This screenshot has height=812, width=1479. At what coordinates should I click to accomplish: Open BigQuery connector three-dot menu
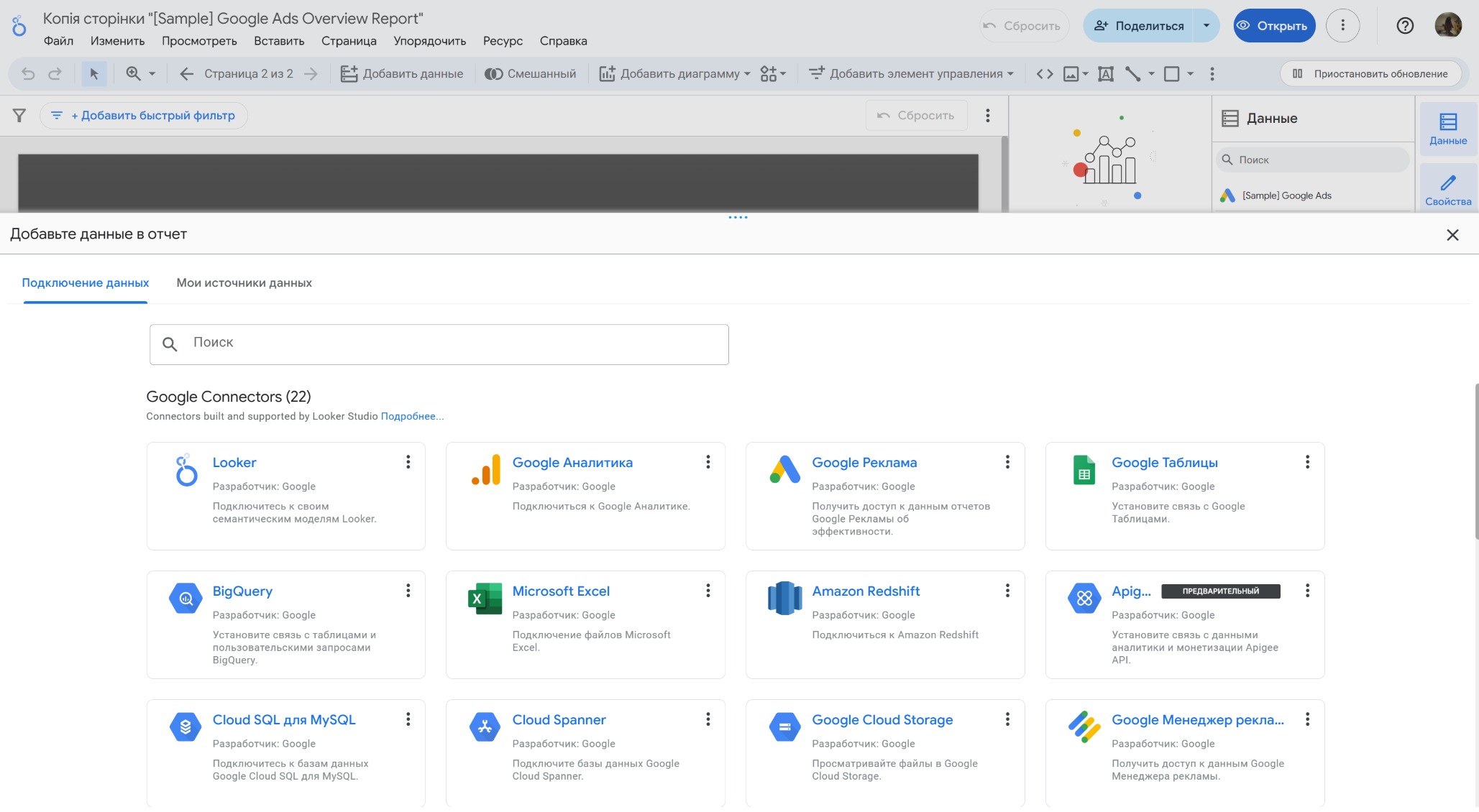click(408, 591)
